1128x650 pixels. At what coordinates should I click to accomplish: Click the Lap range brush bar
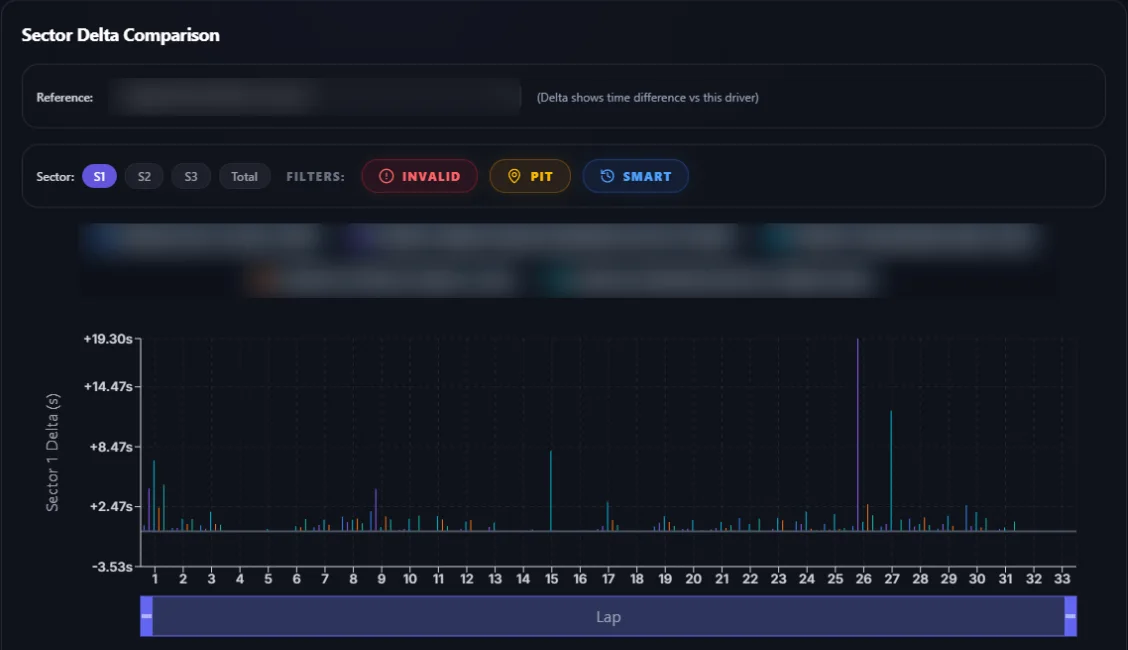(x=609, y=616)
